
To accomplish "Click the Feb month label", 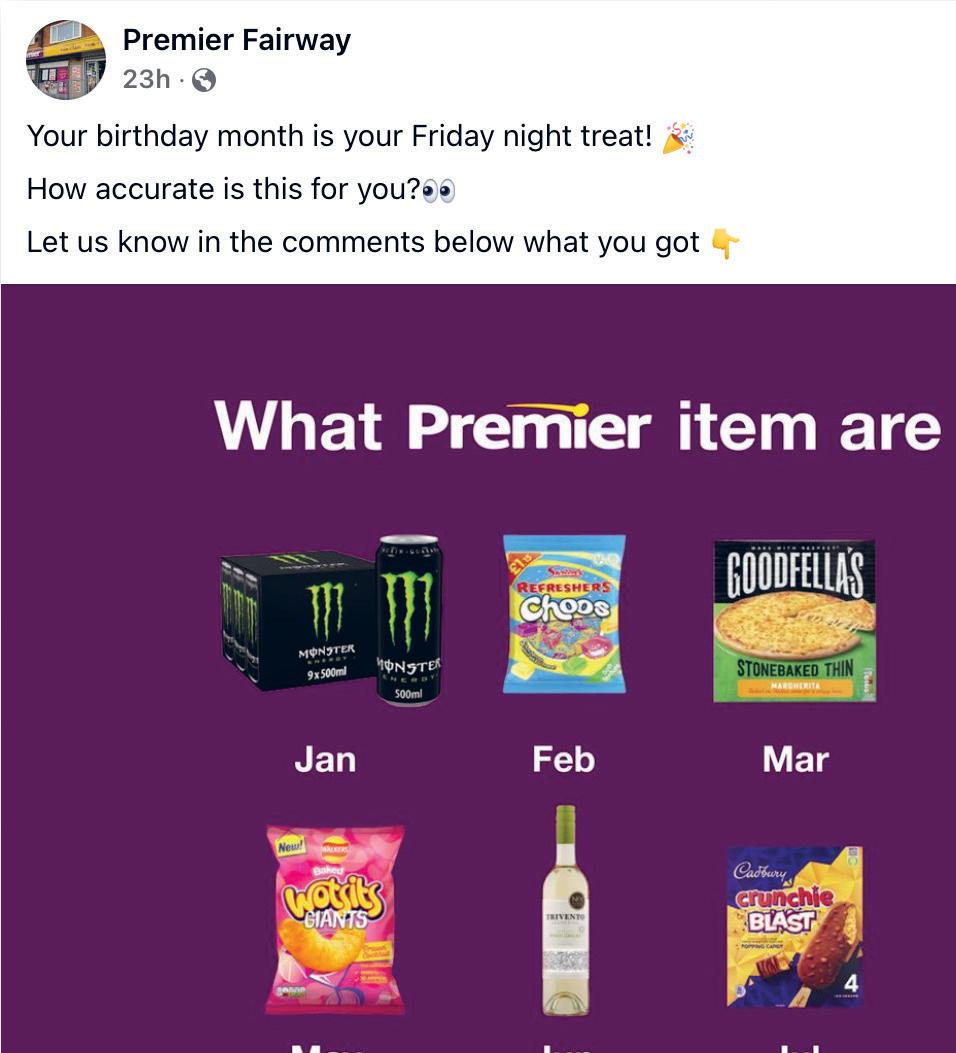I will 564,760.
